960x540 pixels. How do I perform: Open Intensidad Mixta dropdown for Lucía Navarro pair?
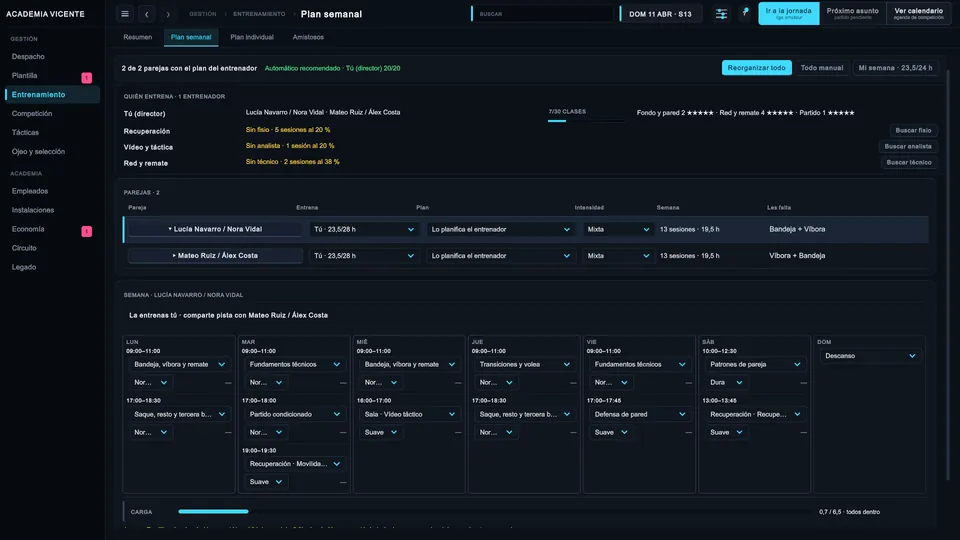[x=618, y=229]
